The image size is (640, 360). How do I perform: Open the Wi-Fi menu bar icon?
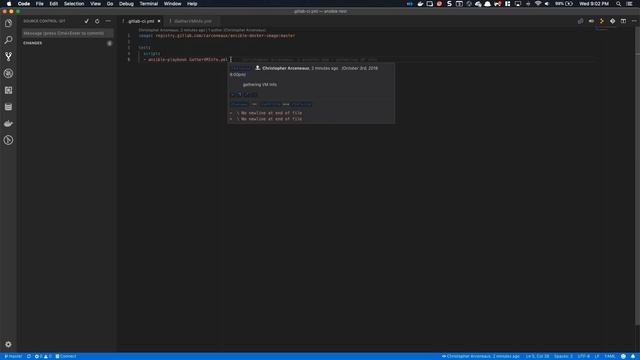[x=538, y=4]
